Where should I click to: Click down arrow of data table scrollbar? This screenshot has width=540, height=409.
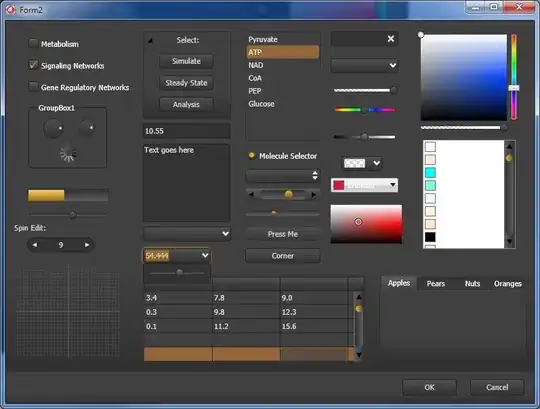359,355
